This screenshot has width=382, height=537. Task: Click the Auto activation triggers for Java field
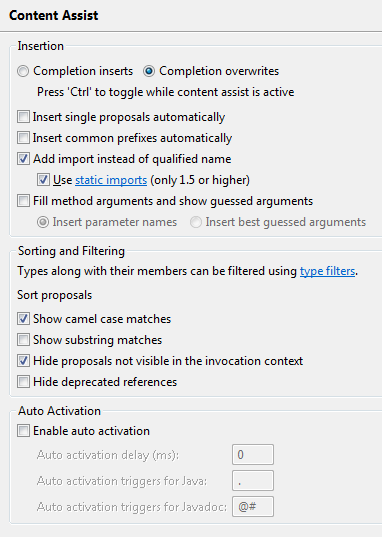(x=253, y=480)
